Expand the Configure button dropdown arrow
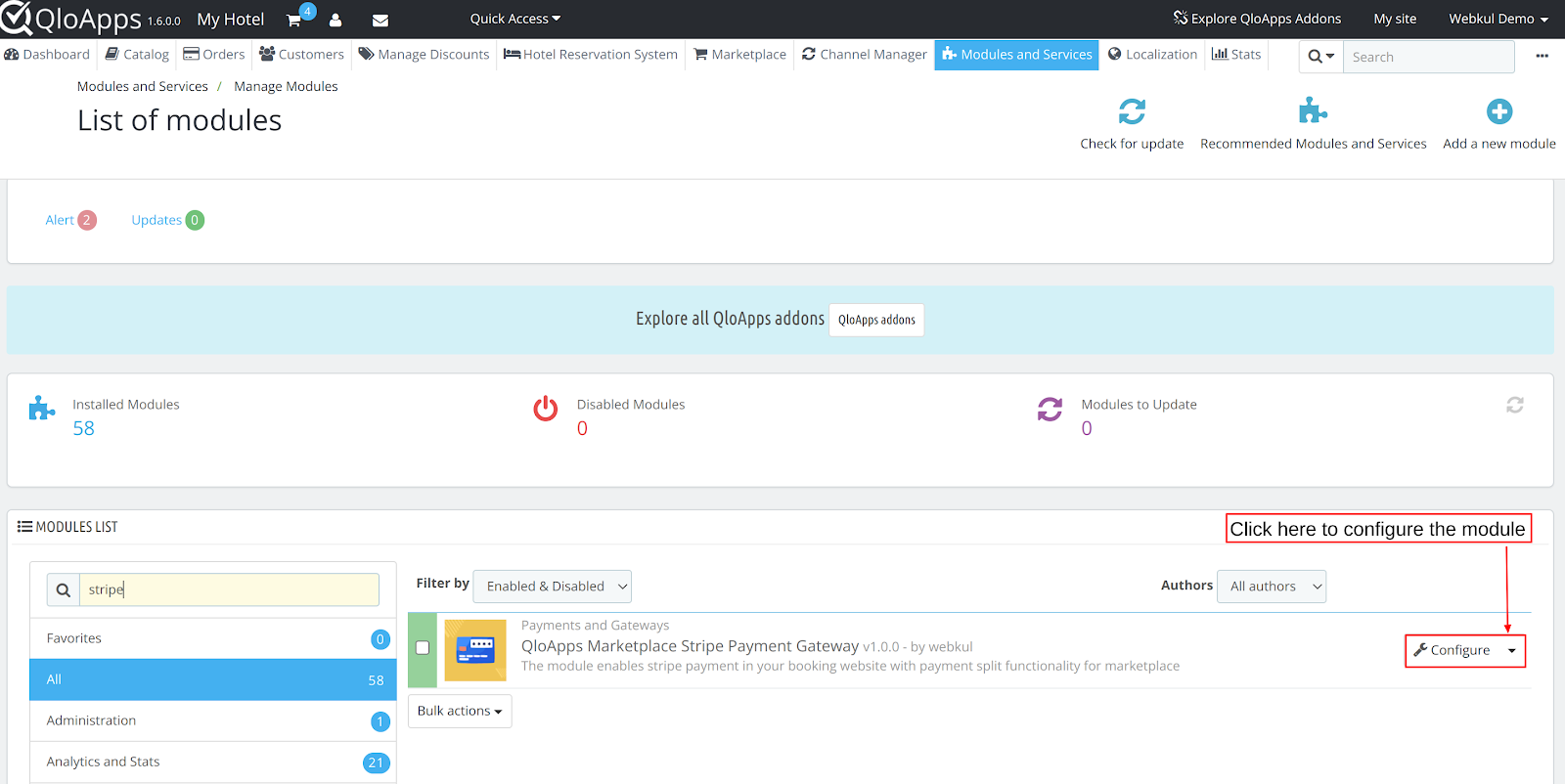The height and width of the screenshot is (784, 1565). tap(1511, 651)
